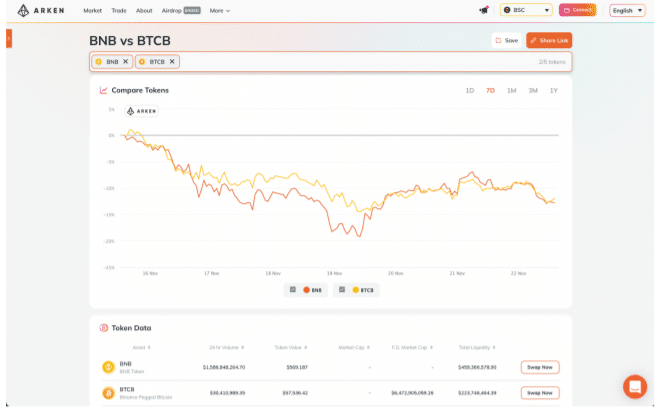Image resolution: width=658 pixels, height=412 pixels.
Task: Sort table by F.D. Market Cap
Action: (x=412, y=347)
